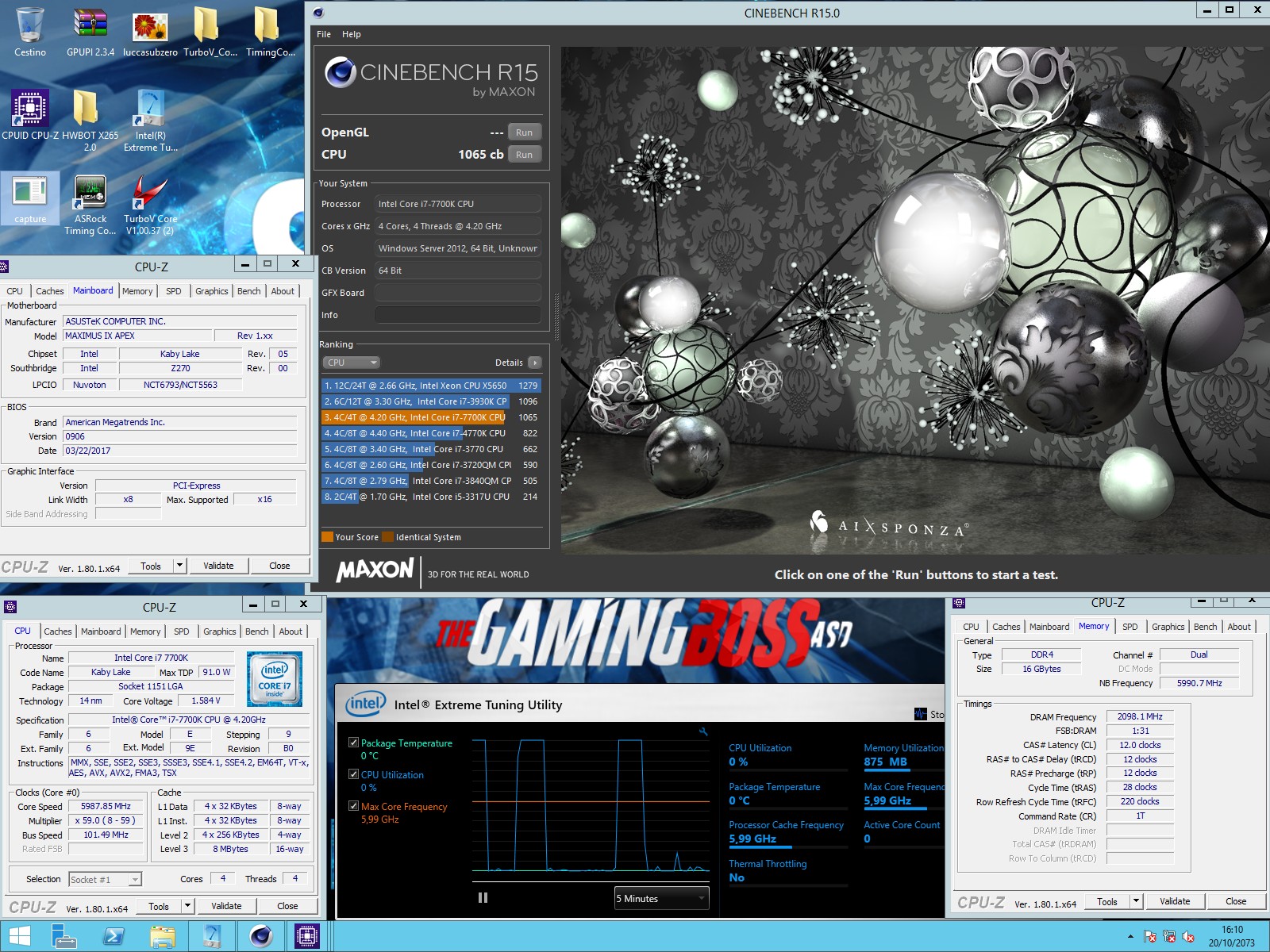Open Tools dropdown arrow in Mainboard CPU-Z
The image size is (1270, 952).
pyautogui.click(x=180, y=566)
